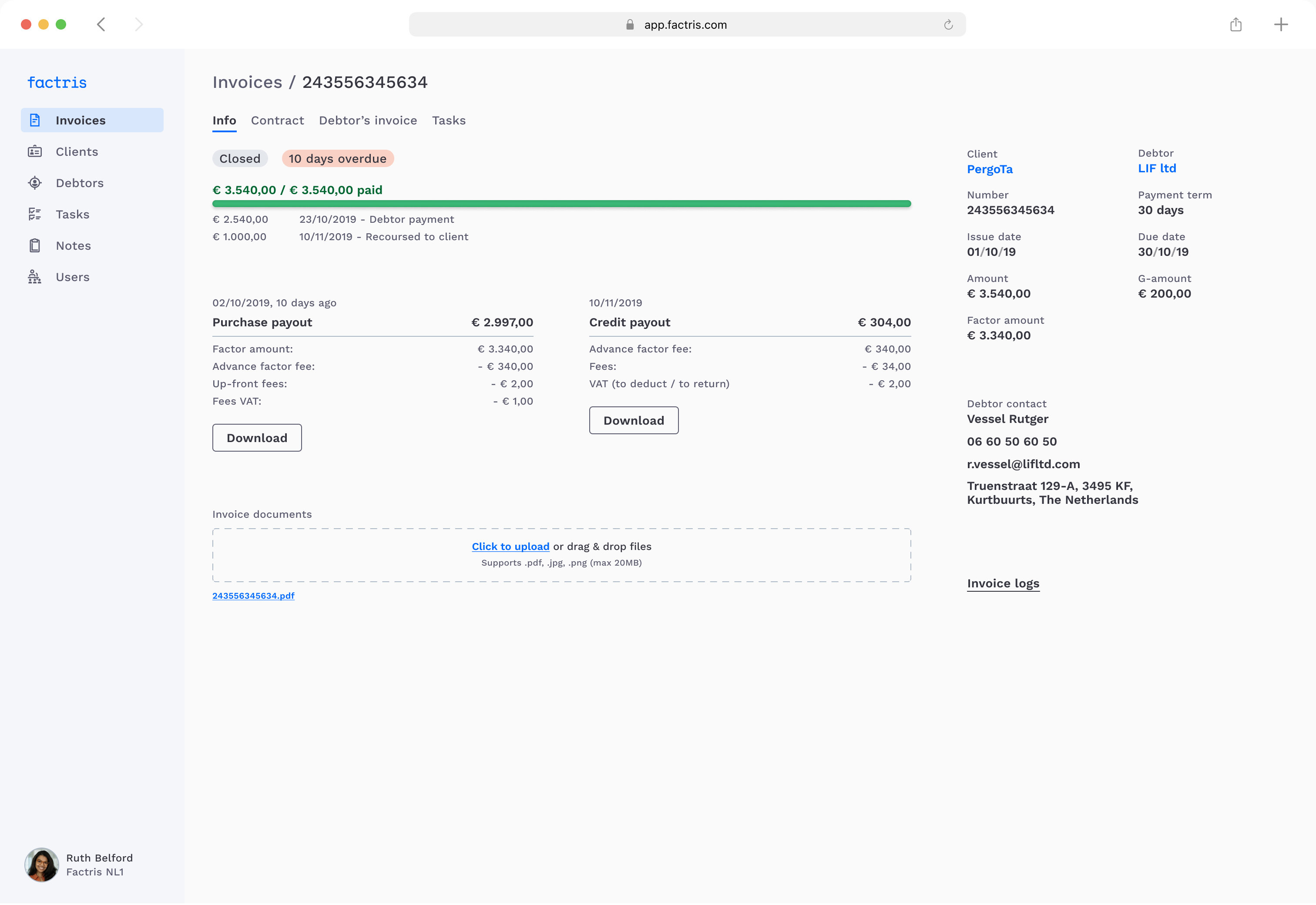
Task: Click the Debtors crosshair icon
Action: (35, 183)
